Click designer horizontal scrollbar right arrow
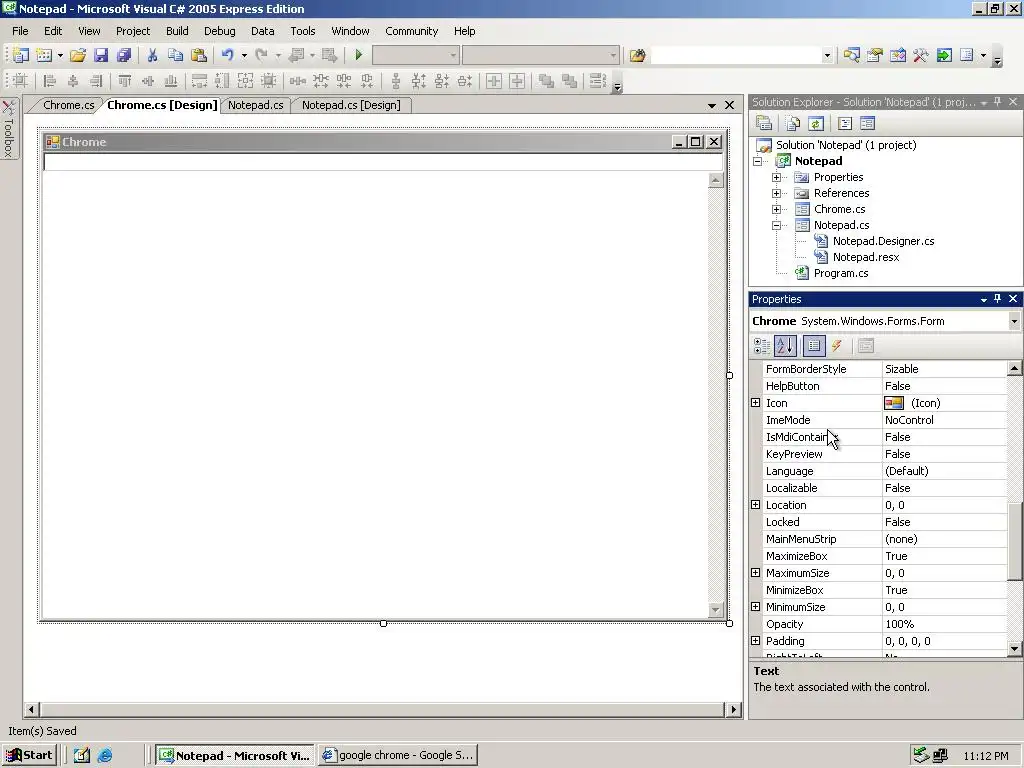 coord(733,709)
